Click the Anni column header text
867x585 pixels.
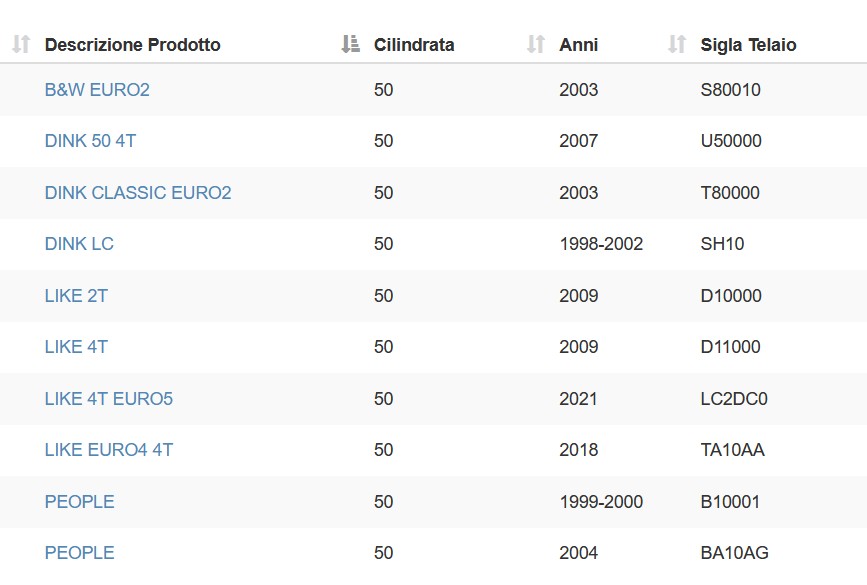click(578, 45)
